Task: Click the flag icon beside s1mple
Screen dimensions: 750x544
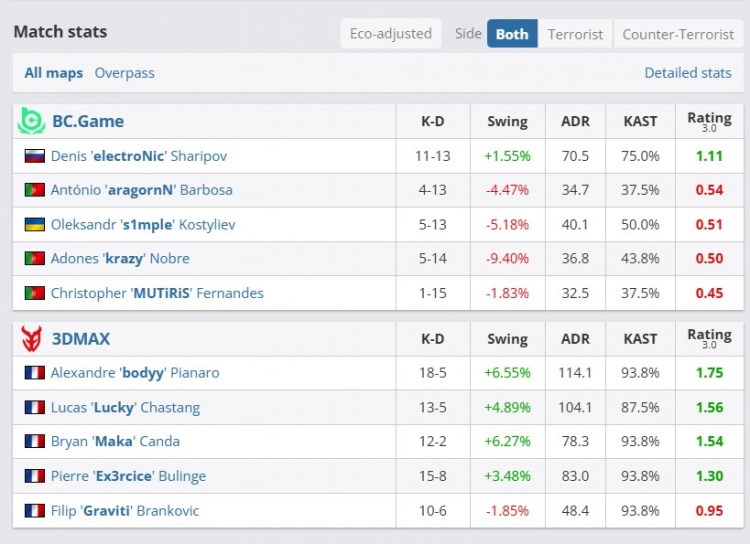Action: coord(35,225)
